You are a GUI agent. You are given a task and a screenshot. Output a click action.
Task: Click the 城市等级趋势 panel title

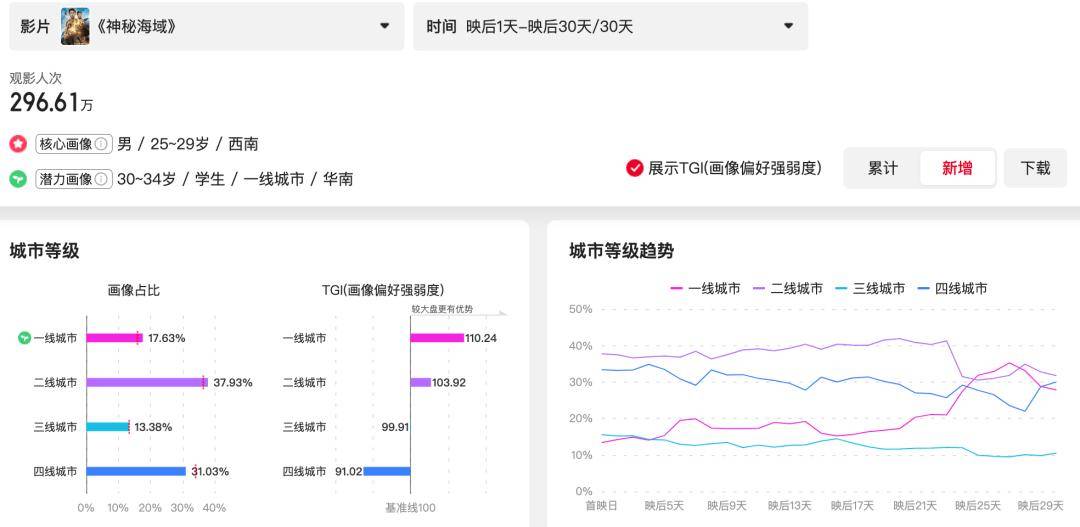click(x=621, y=251)
